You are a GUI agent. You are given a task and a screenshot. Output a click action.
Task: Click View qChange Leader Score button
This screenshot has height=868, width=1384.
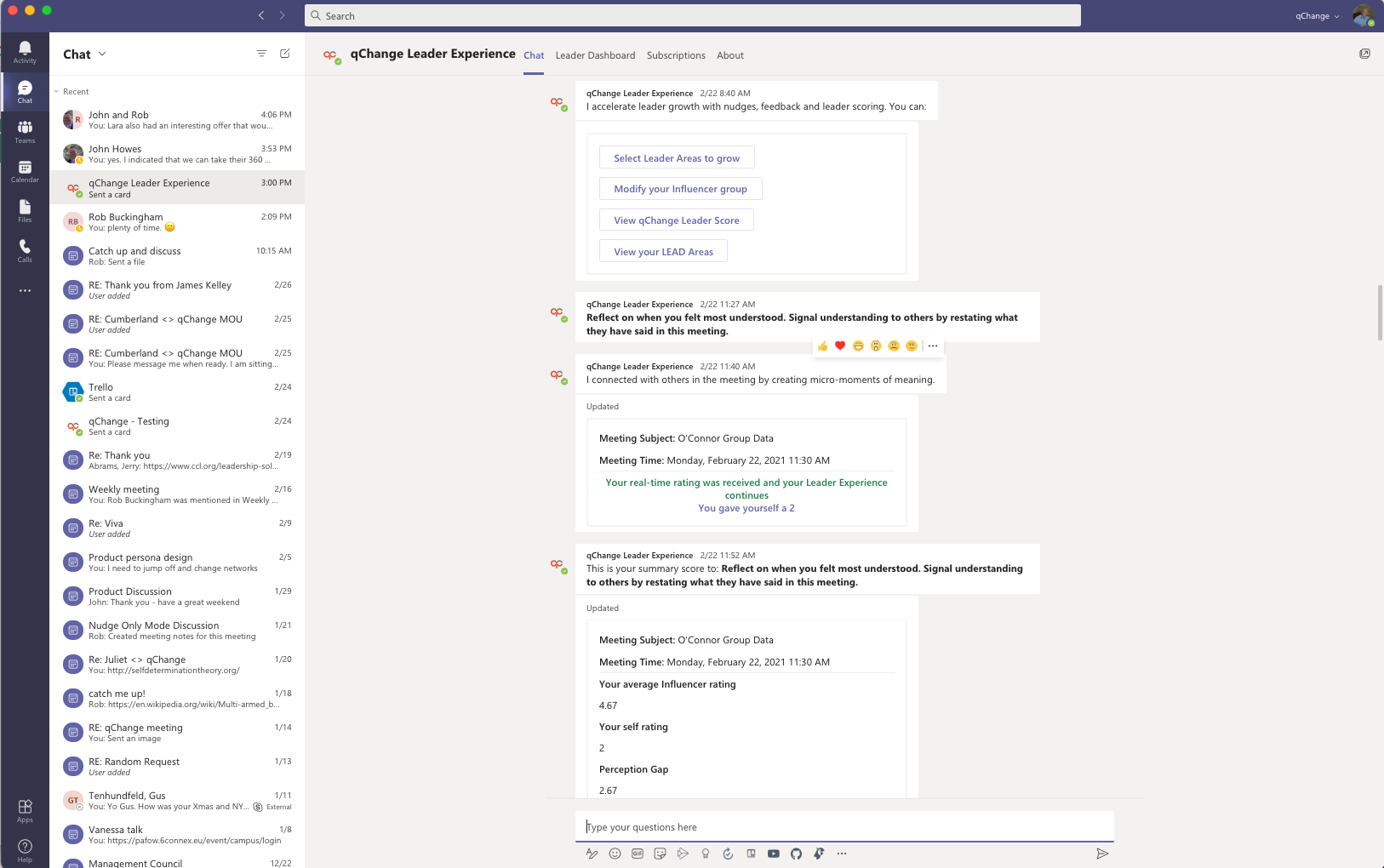point(677,220)
